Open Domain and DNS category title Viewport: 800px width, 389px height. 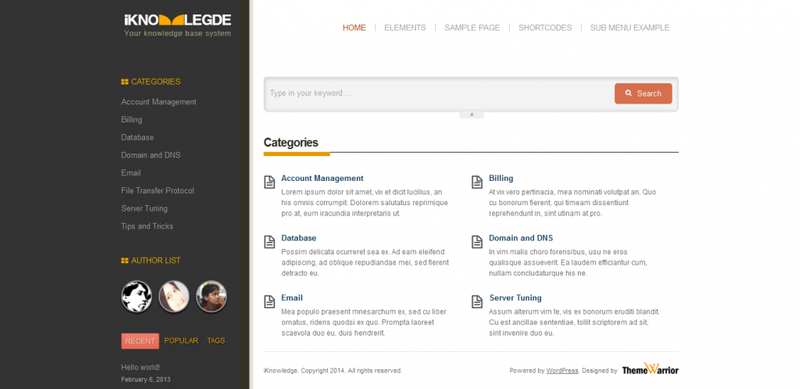pyautogui.click(x=521, y=238)
